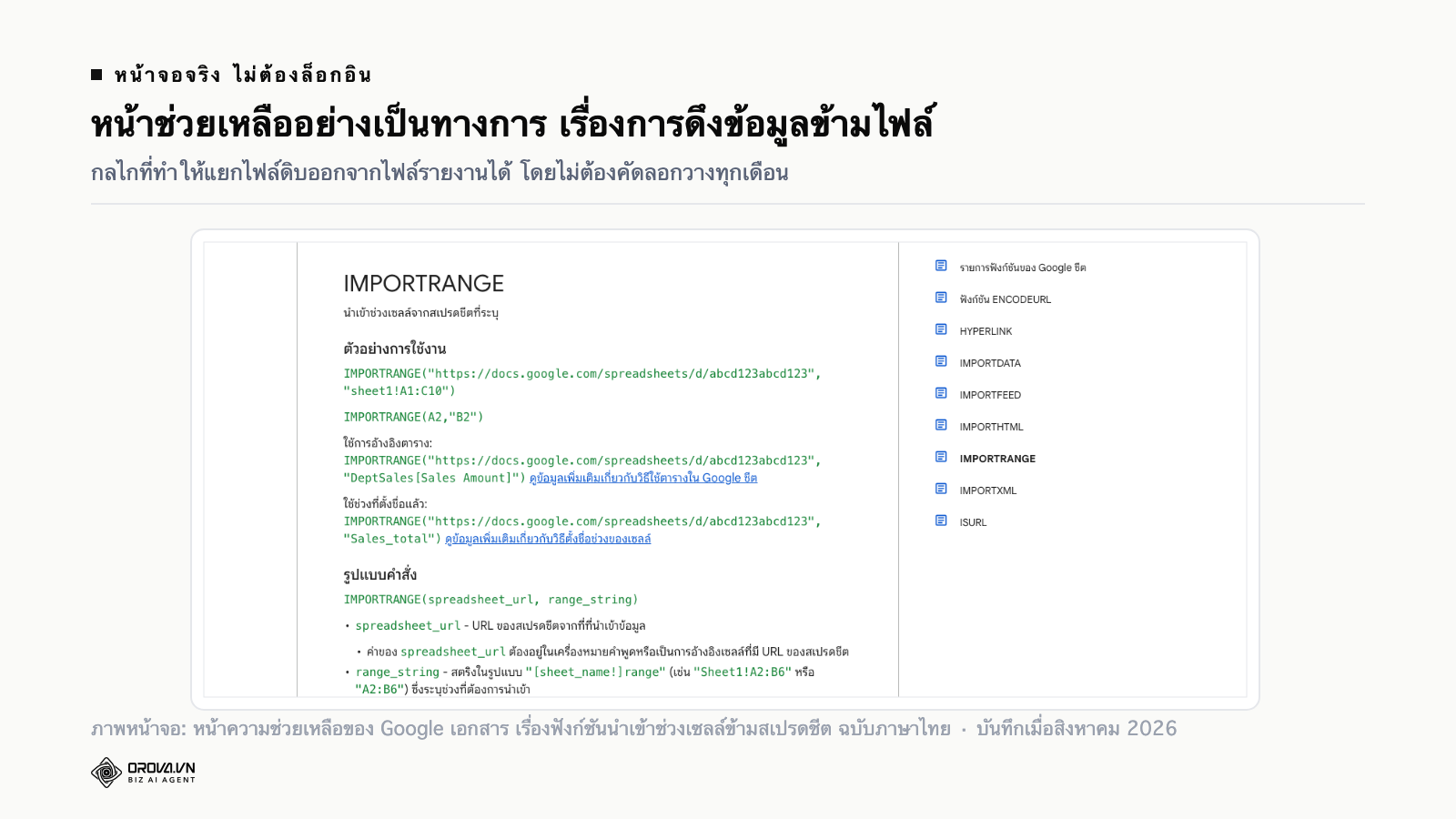Click the document icon beside HYPERLINK

941,329
